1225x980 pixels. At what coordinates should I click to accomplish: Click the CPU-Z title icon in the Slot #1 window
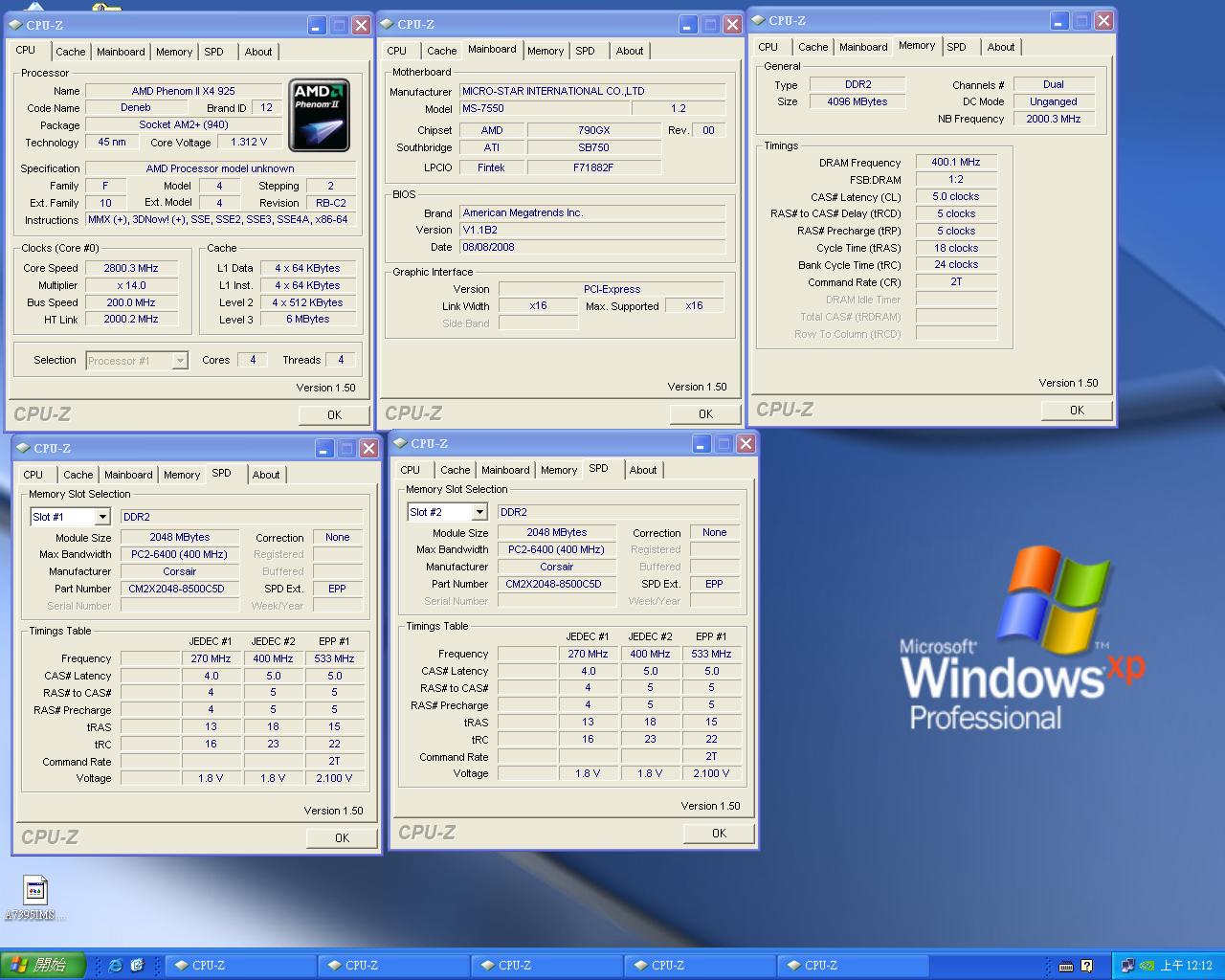coord(23,448)
